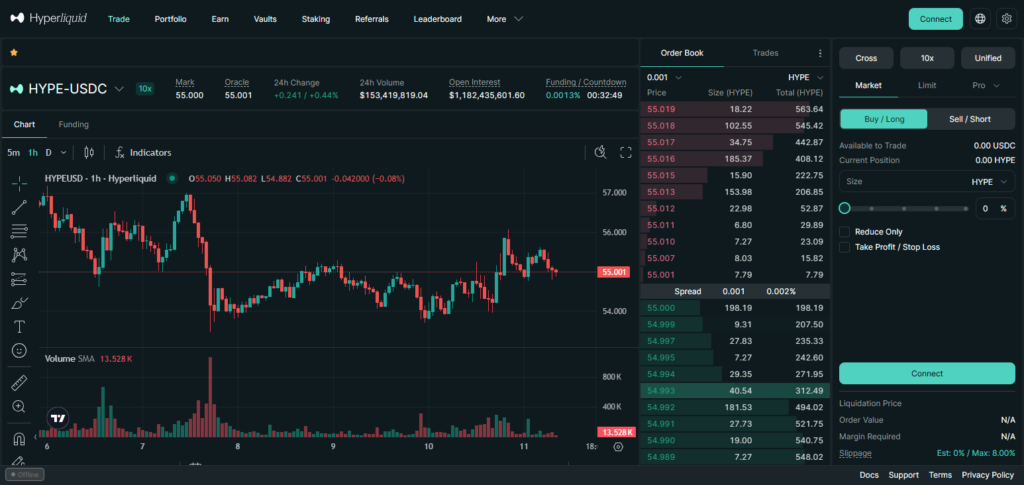Expand the HYPE-USDC pair selector
The image size is (1024, 485).
[x=119, y=89]
